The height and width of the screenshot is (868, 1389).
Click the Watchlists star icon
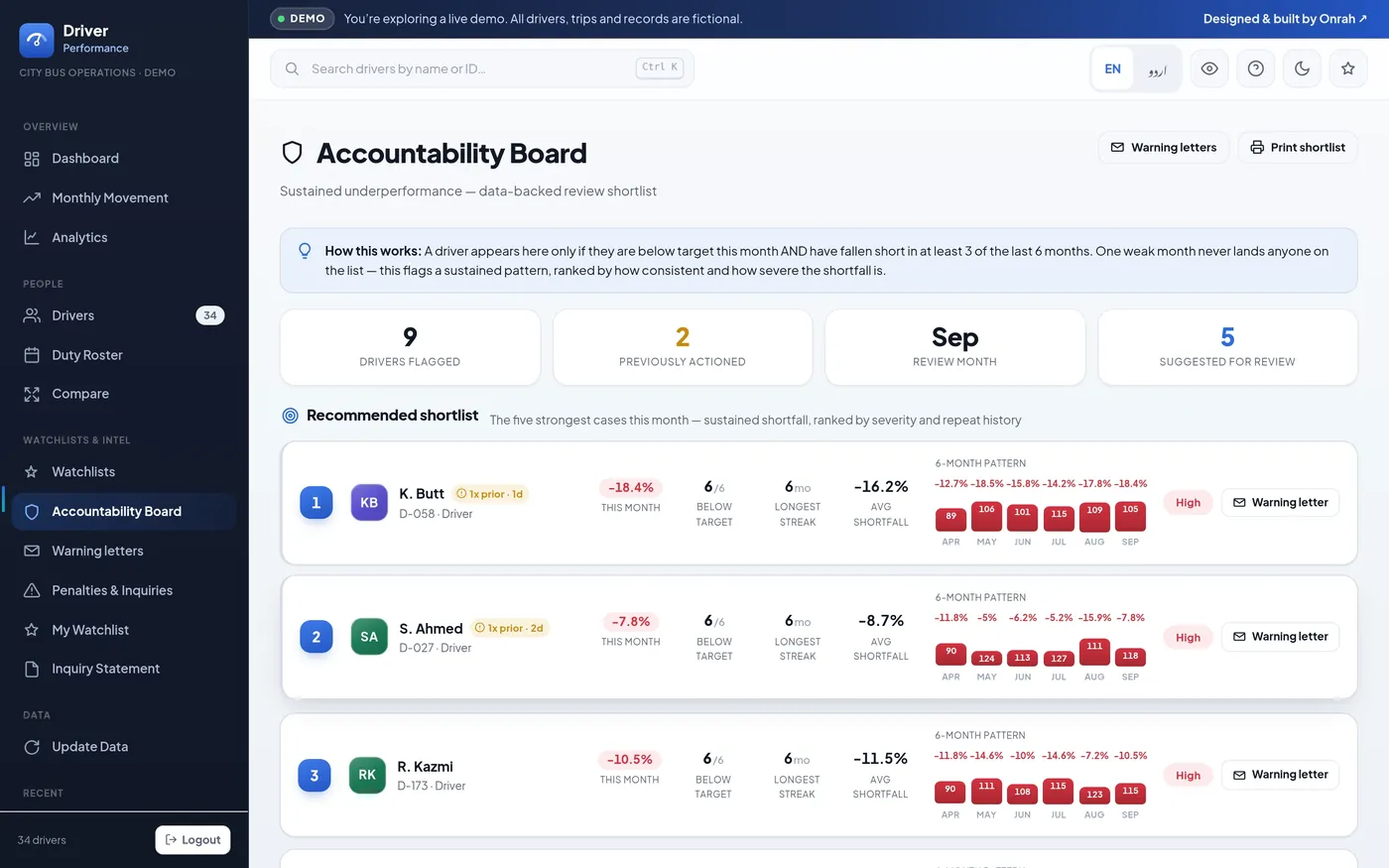[32, 472]
